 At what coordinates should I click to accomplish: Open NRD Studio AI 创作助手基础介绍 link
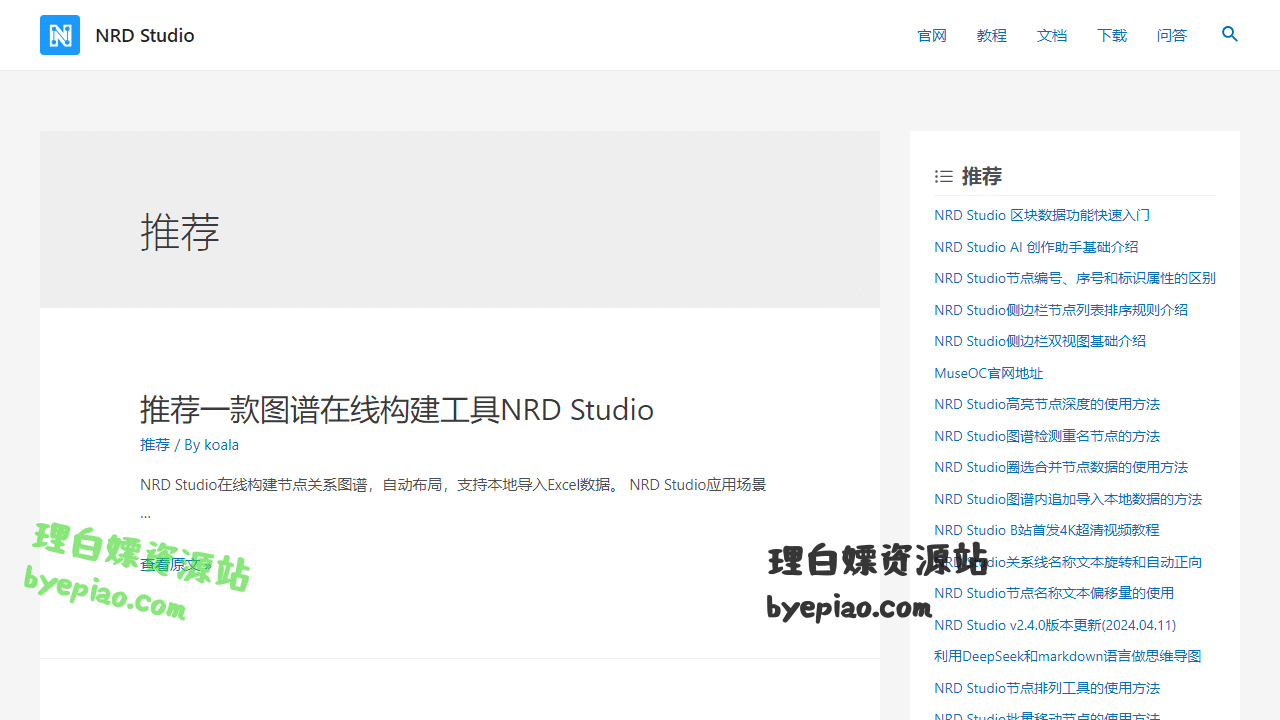(1036, 247)
